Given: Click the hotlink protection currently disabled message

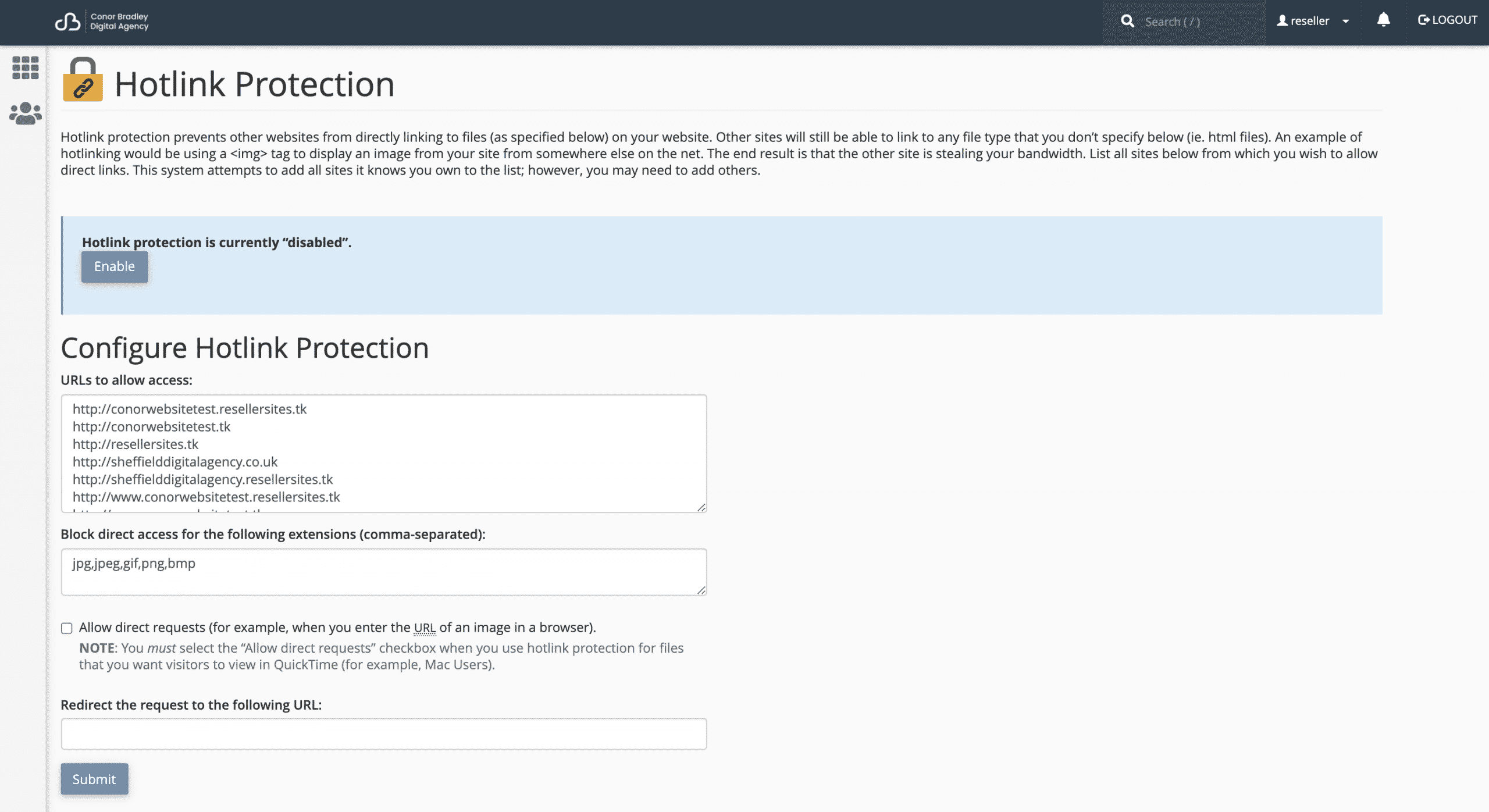Looking at the screenshot, I should coord(217,243).
